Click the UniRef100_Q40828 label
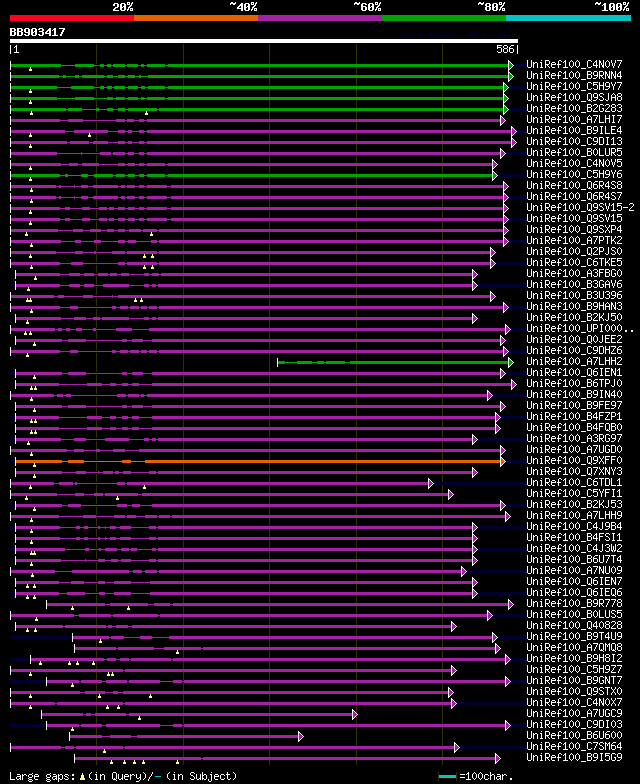640x784 pixels. (x=574, y=626)
